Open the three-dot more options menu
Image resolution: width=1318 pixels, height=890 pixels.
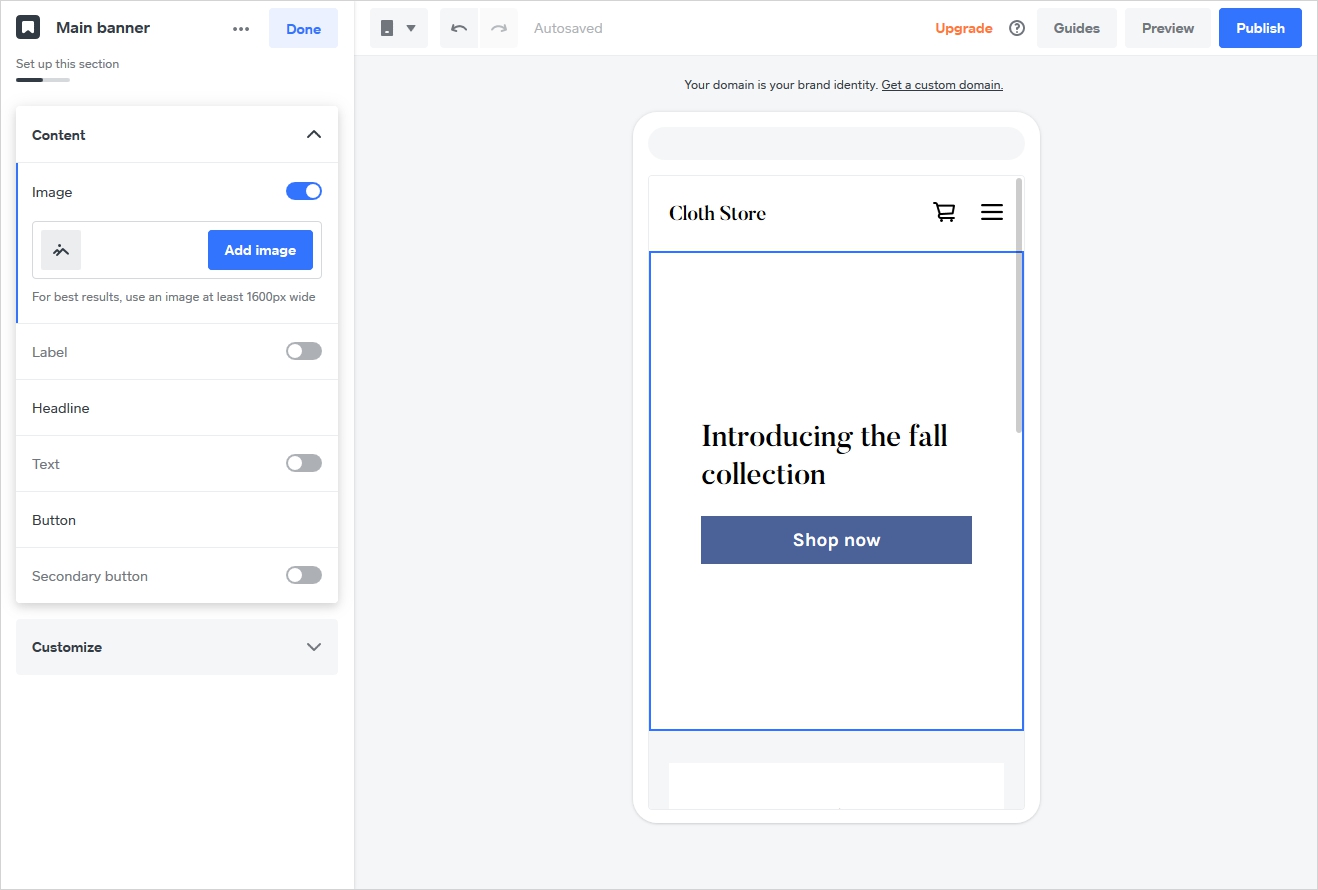[x=241, y=29]
